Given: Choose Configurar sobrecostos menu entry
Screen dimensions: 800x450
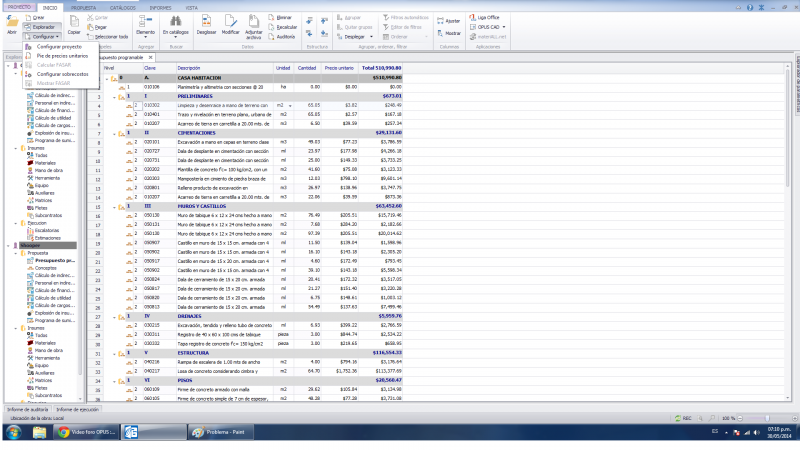Looking at the screenshot, I should [61, 74].
